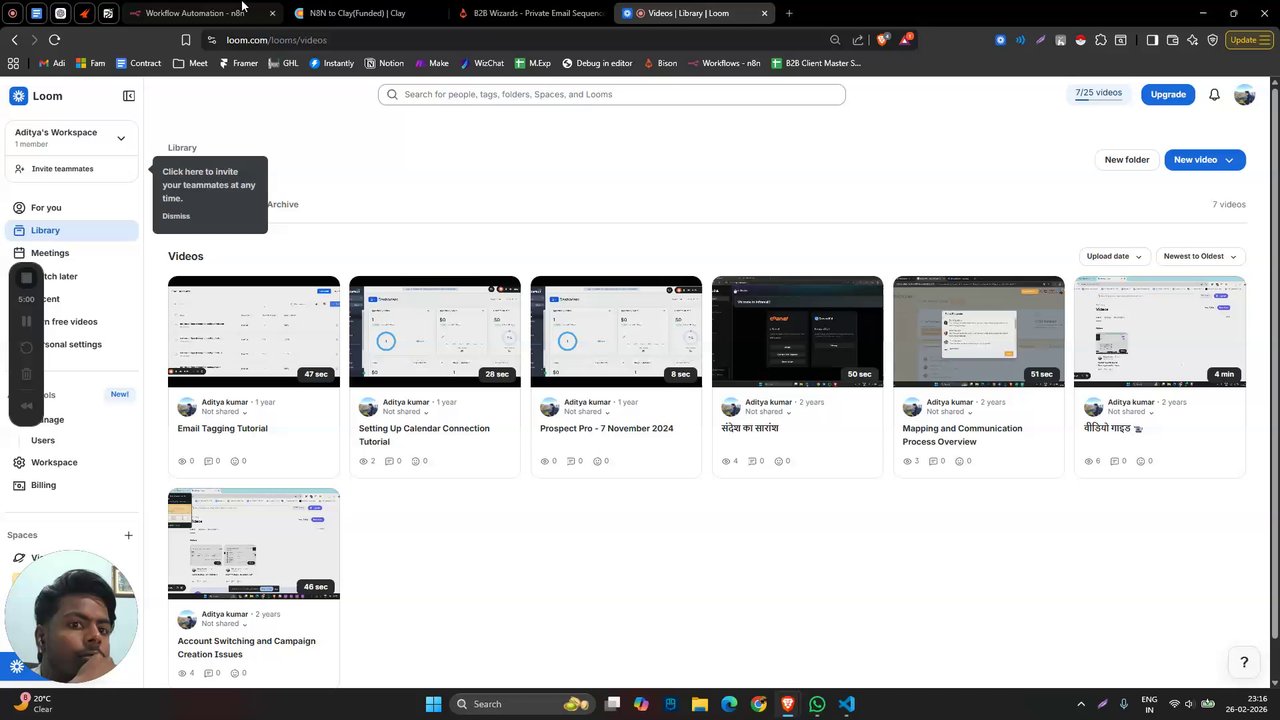
Task: Click the 7/25 videos usage indicator
Action: click(x=1098, y=94)
